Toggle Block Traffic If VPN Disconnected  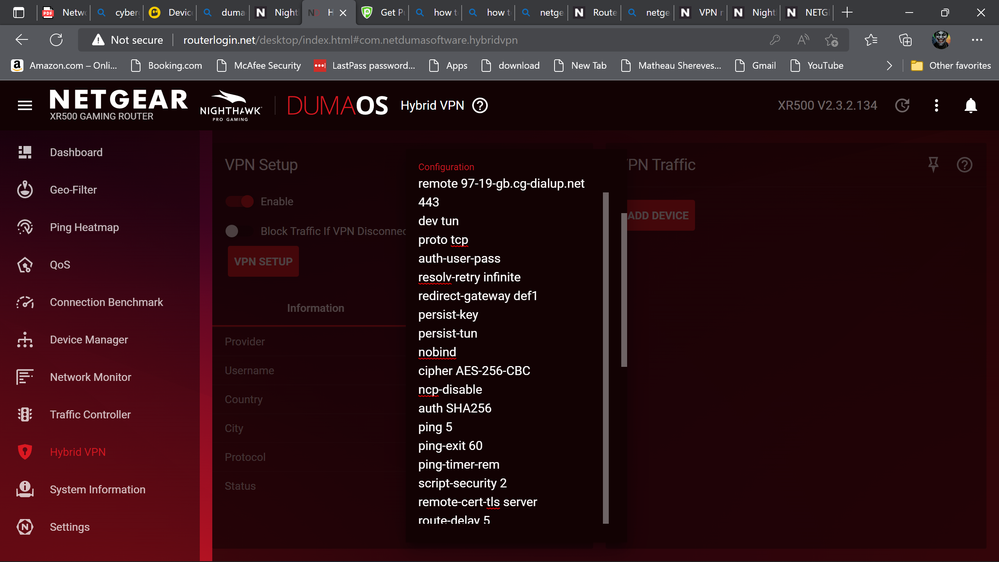(232, 231)
